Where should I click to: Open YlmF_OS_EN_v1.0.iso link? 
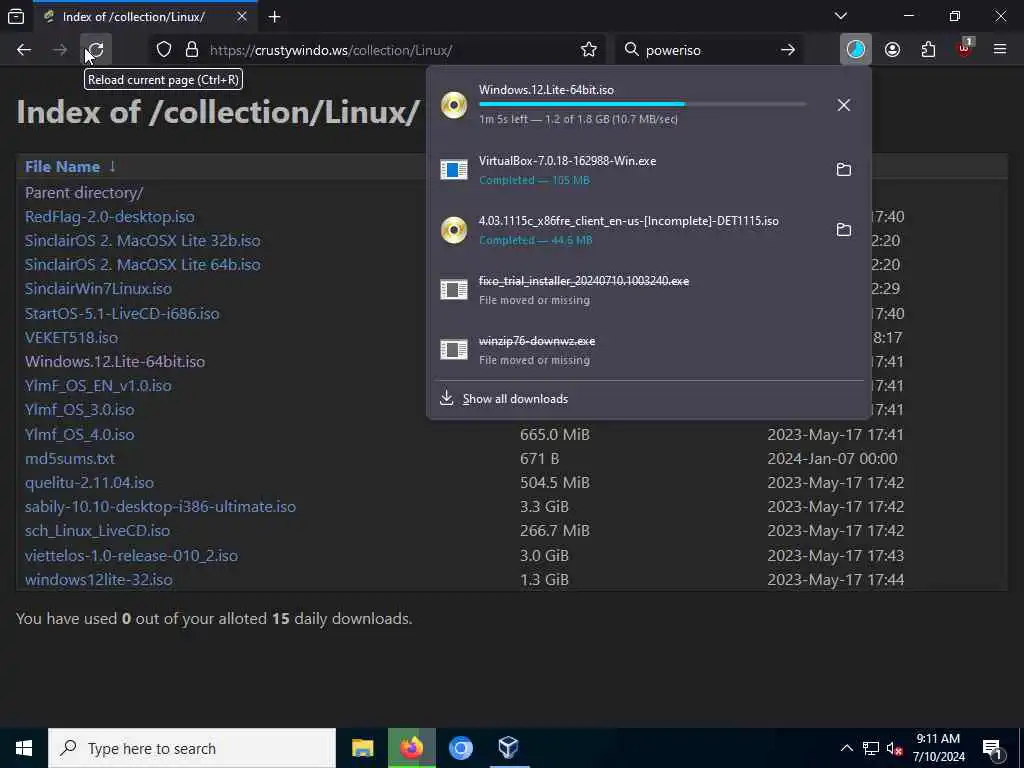click(98, 385)
